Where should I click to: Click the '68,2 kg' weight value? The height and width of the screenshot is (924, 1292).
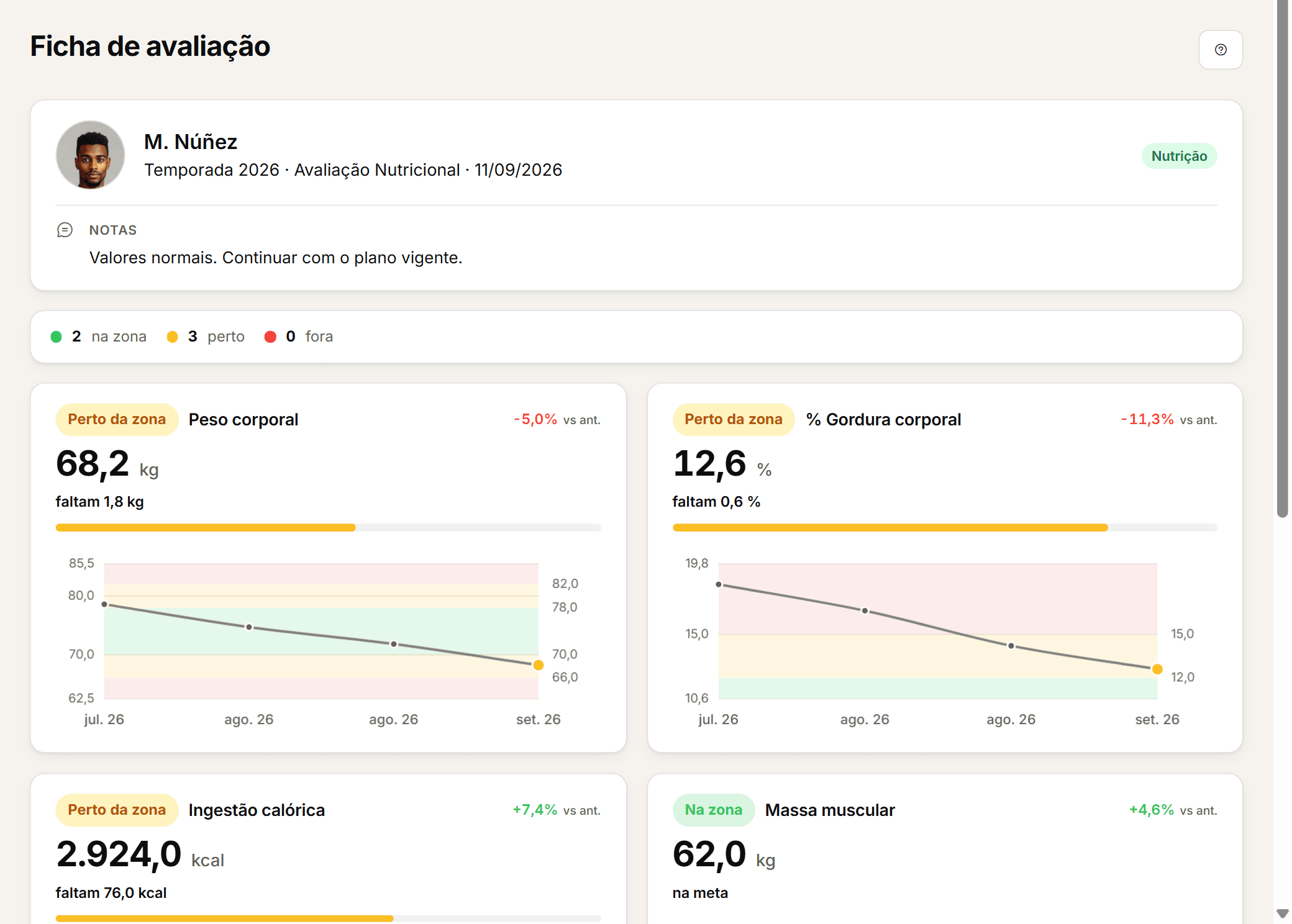pos(107,464)
